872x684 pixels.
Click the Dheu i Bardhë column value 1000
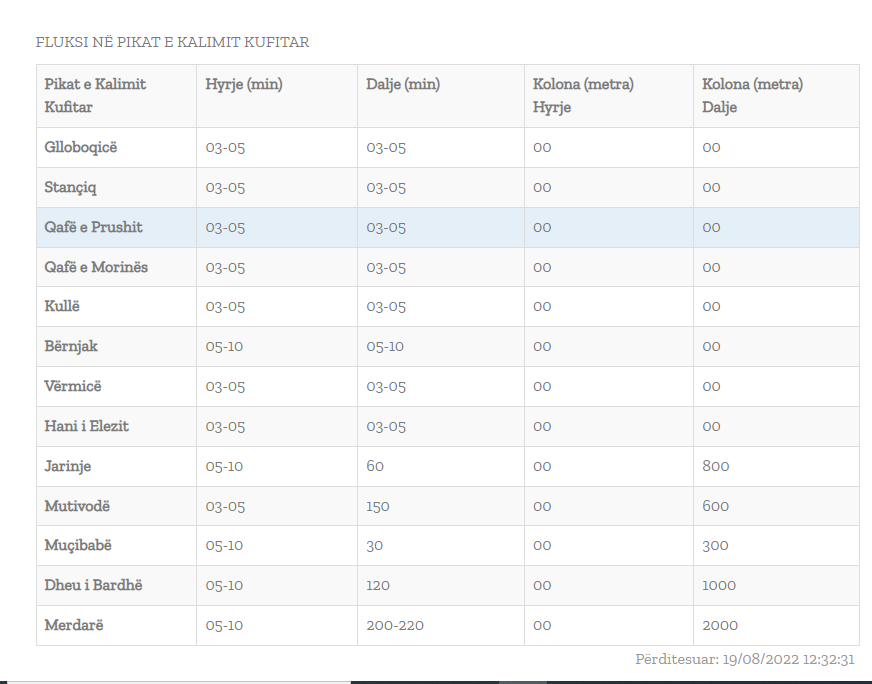point(719,585)
